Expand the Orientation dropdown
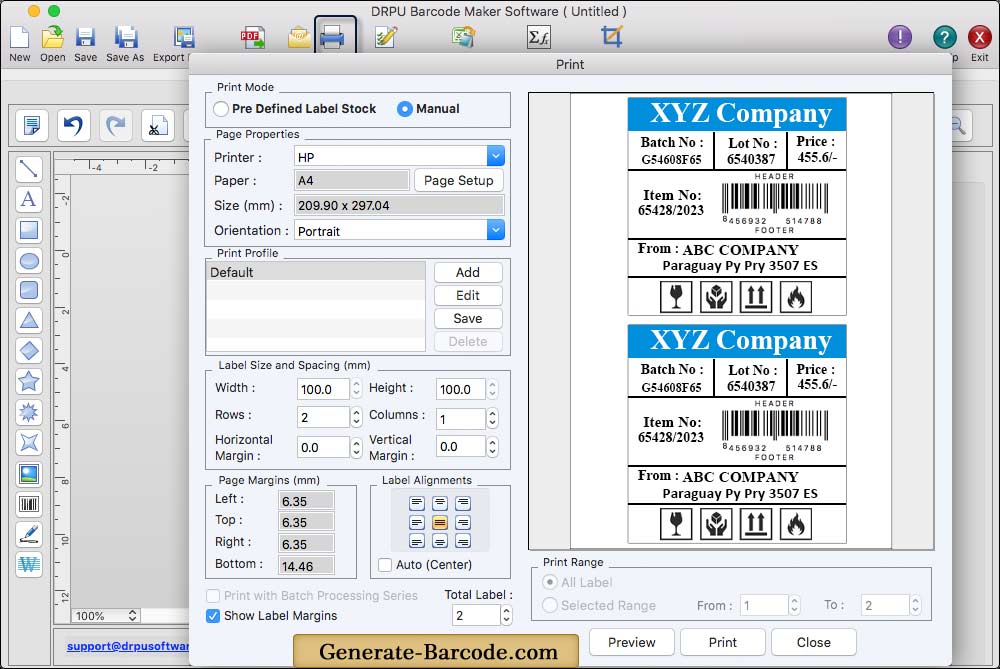The height and width of the screenshot is (669, 1000). point(496,230)
